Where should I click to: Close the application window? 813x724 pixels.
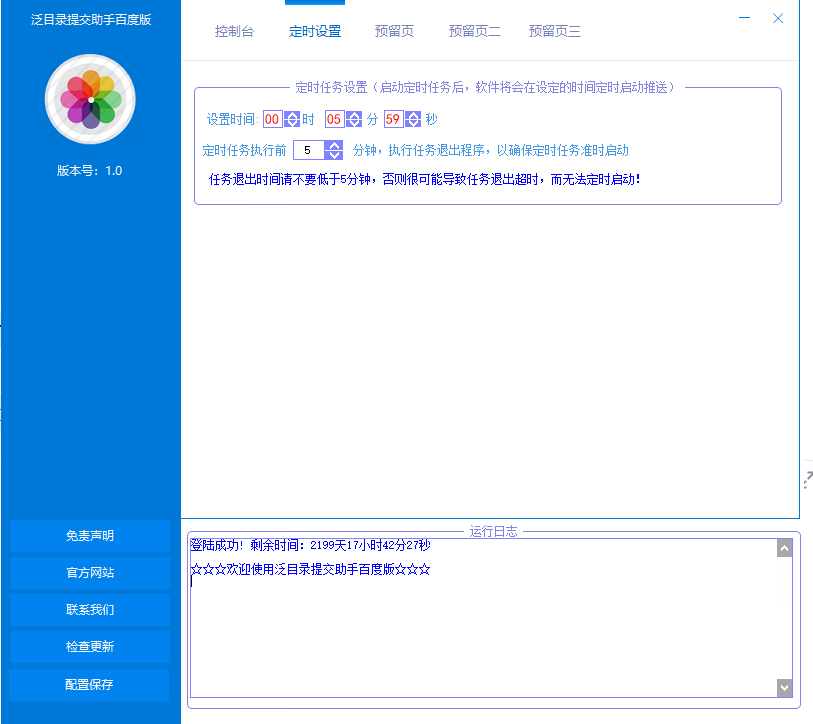coord(778,18)
